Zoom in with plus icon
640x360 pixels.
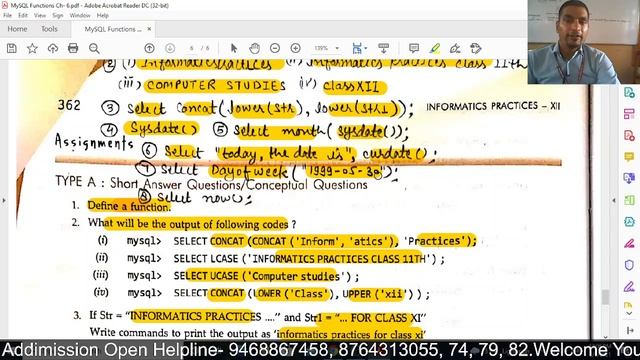pyautogui.click(x=296, y=49)
